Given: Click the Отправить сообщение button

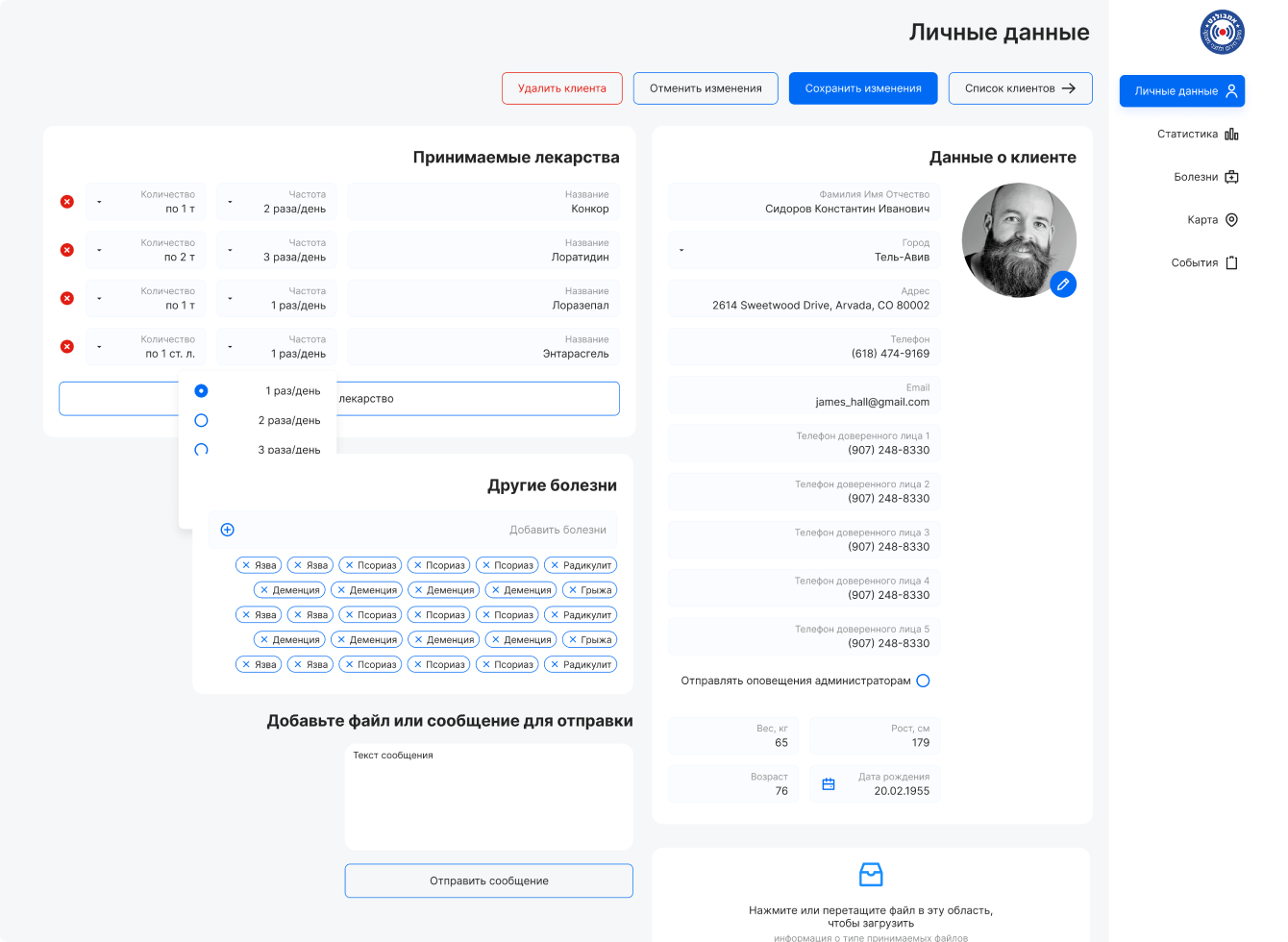Looking at the screenshot, I should point(489,880).
